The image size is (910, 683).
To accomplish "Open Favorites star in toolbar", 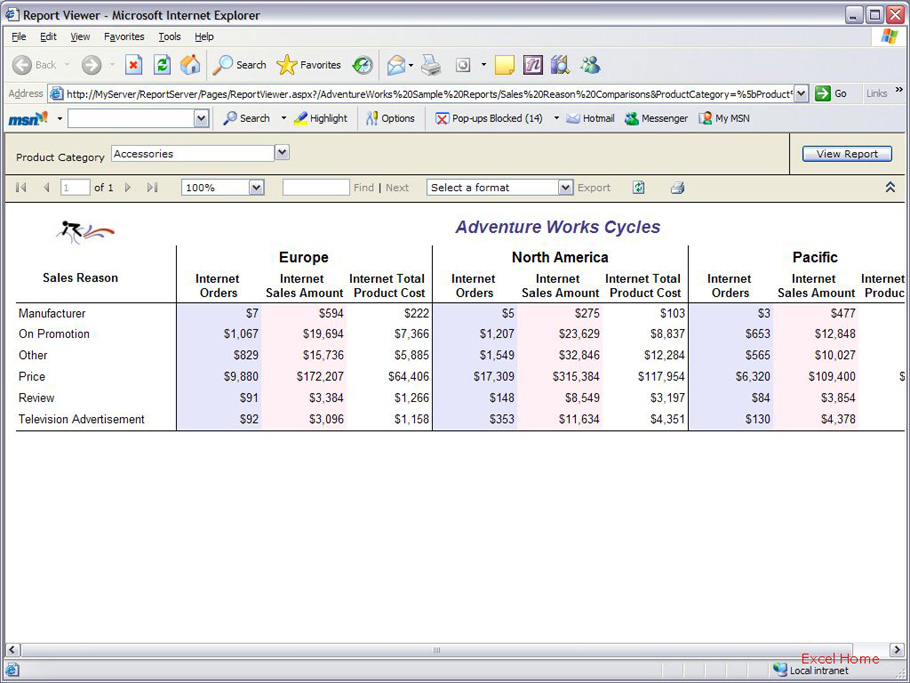I will coord(309,65).
